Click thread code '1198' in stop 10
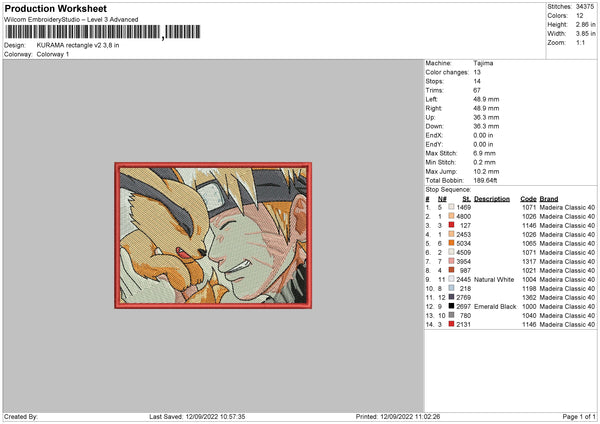Image resolution: width=600 pixels, height=424 pixels. point(529,289)
